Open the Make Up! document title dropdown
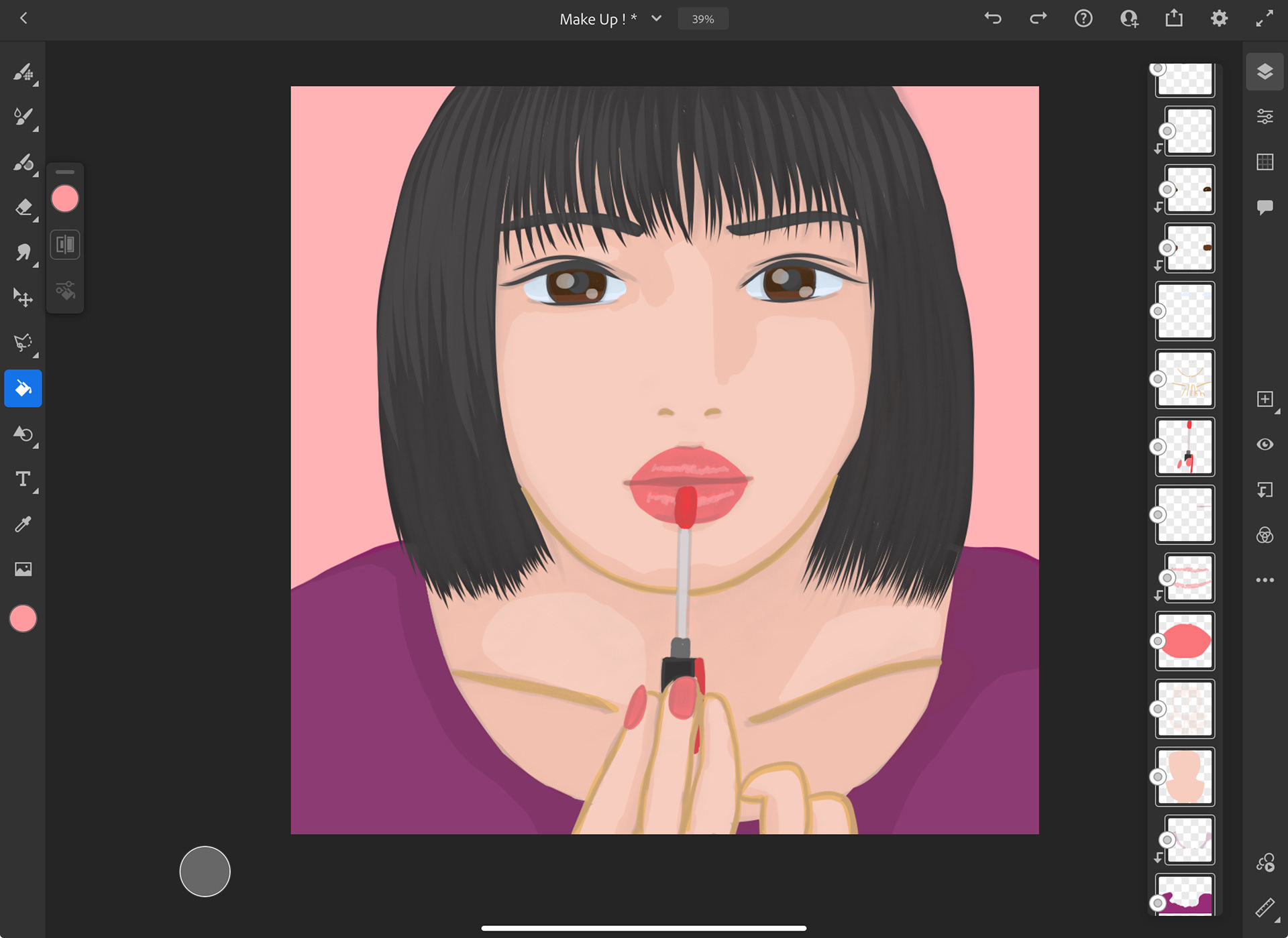Image resolution: width=1288 pixels, height=938 pixels. point(656,19)
